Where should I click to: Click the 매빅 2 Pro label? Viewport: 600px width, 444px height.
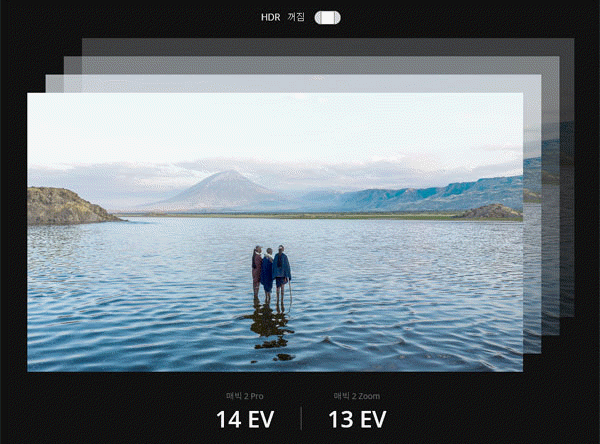245,396
